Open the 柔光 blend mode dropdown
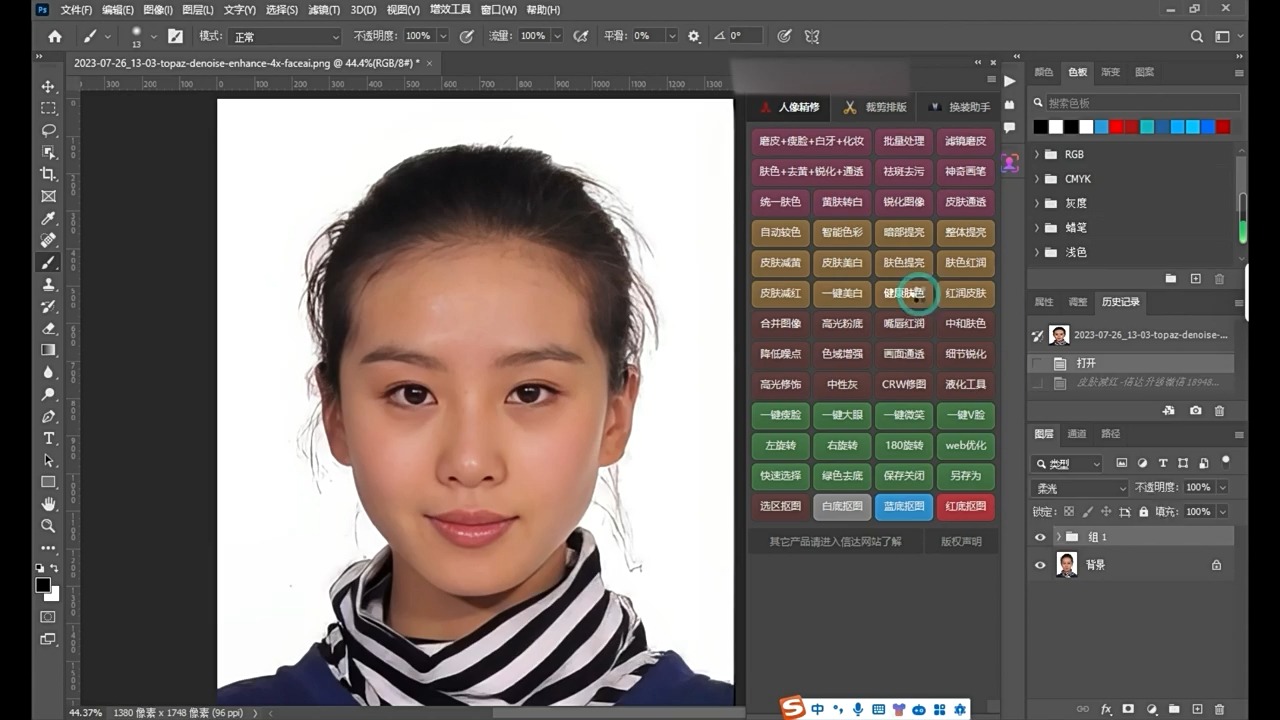Screen dimensions: 1280x720 click(x=1078, y=487)
